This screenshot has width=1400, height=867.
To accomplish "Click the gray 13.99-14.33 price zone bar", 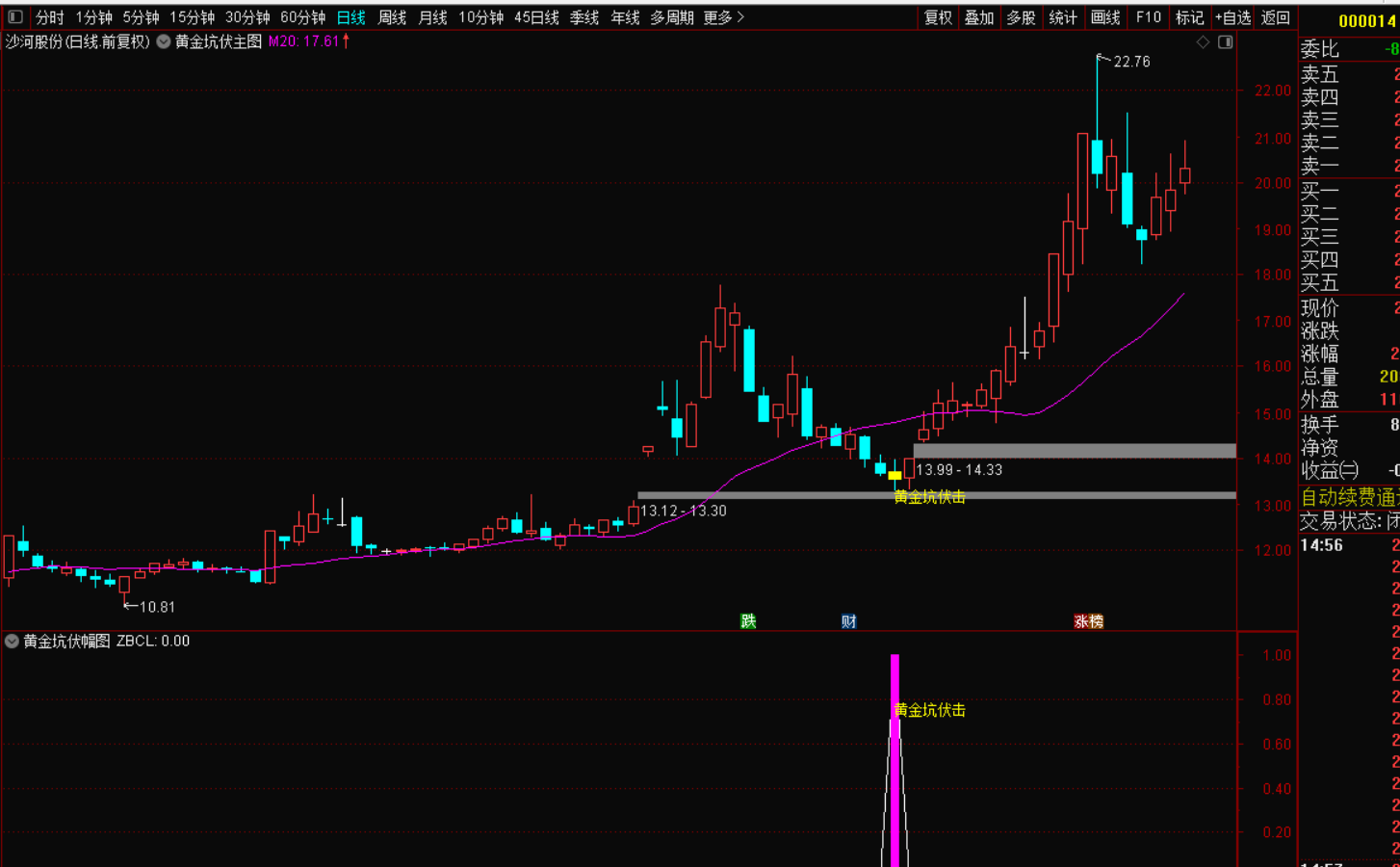I will [x=1074, y=451].
